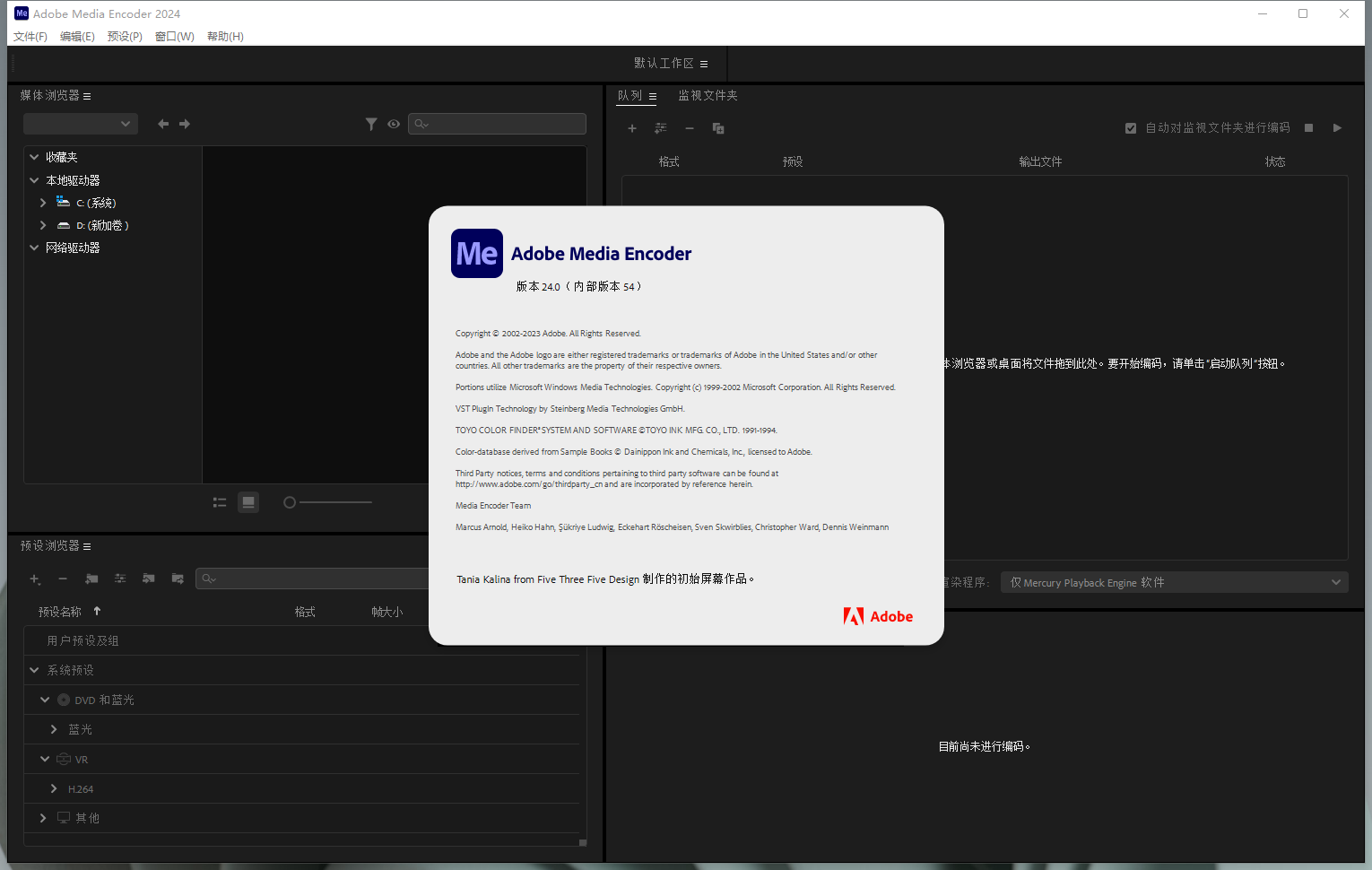The image size is (1372, 870).
Task: Switch media browser to thumbnail view
Action: click(x=248, y=502)
